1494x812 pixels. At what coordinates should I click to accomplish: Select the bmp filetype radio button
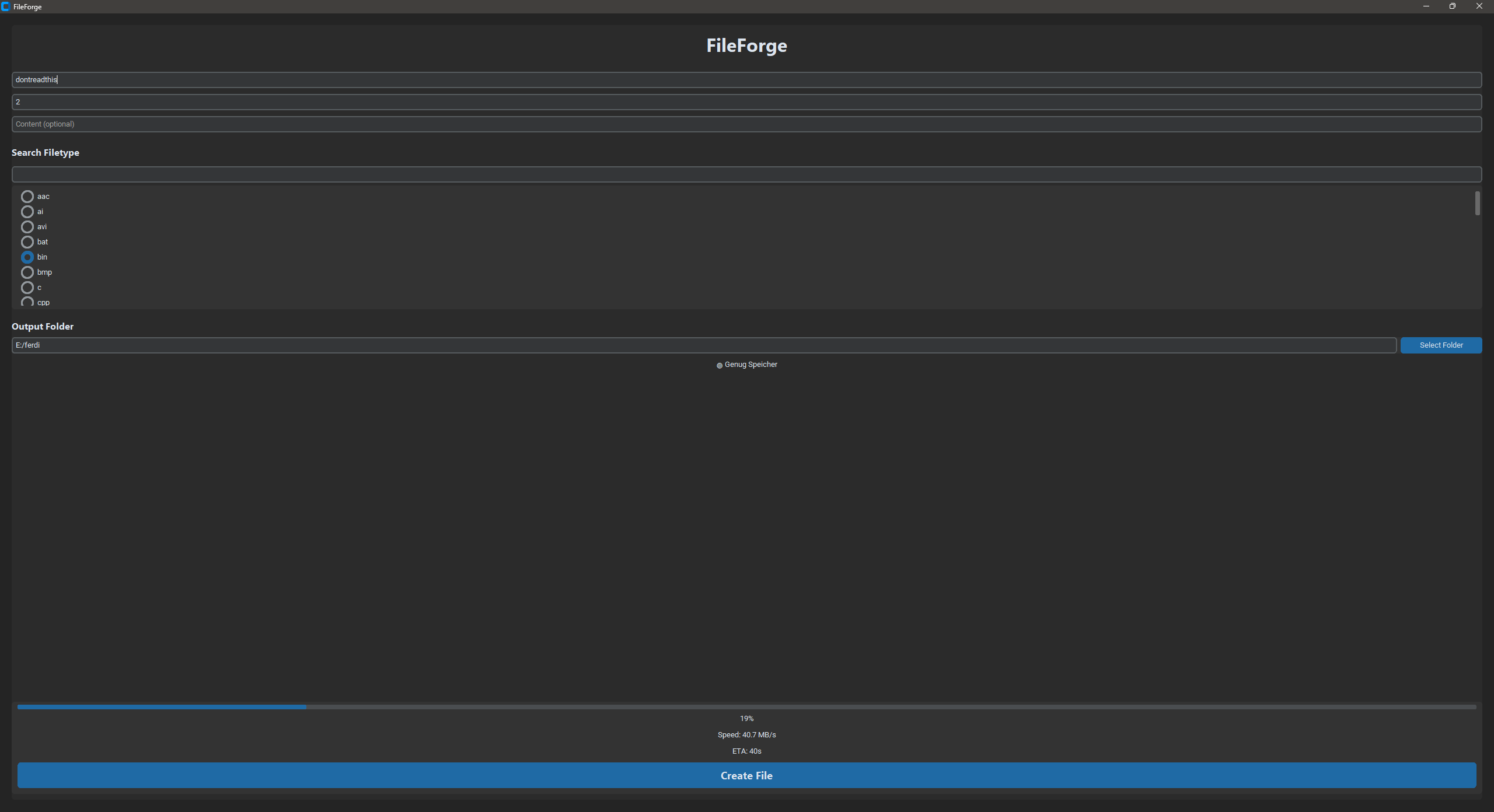pos(27,272)
